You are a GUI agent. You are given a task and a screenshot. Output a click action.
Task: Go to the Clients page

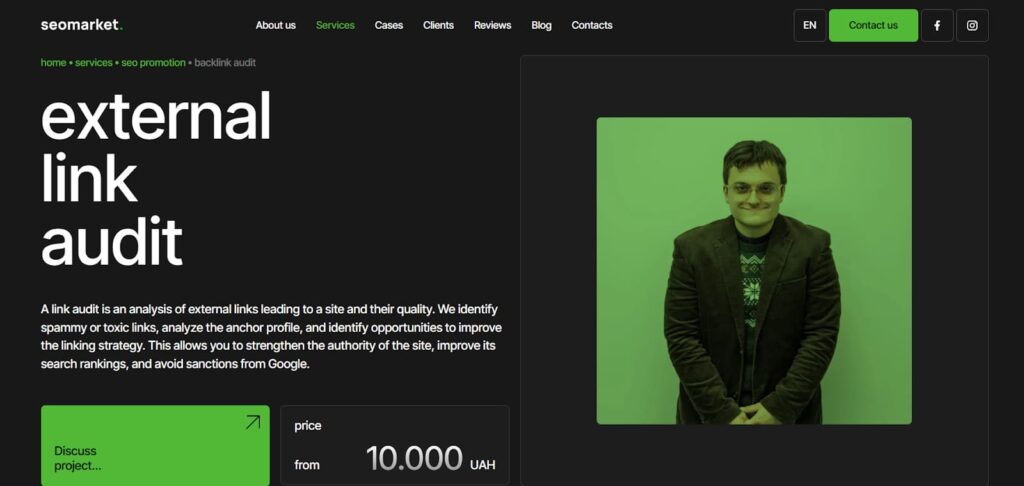438,25
